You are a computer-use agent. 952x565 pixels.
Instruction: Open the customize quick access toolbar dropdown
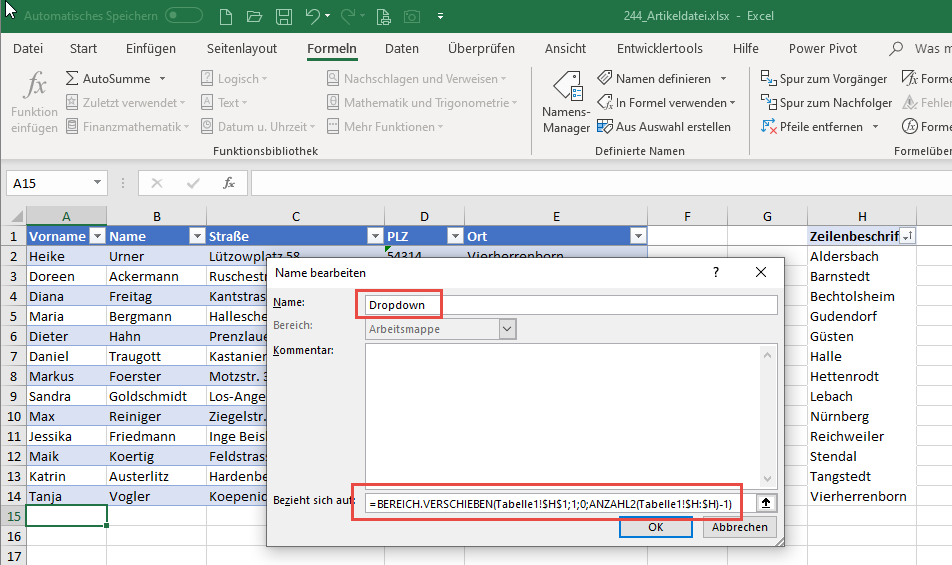click(x=440, y=16)
